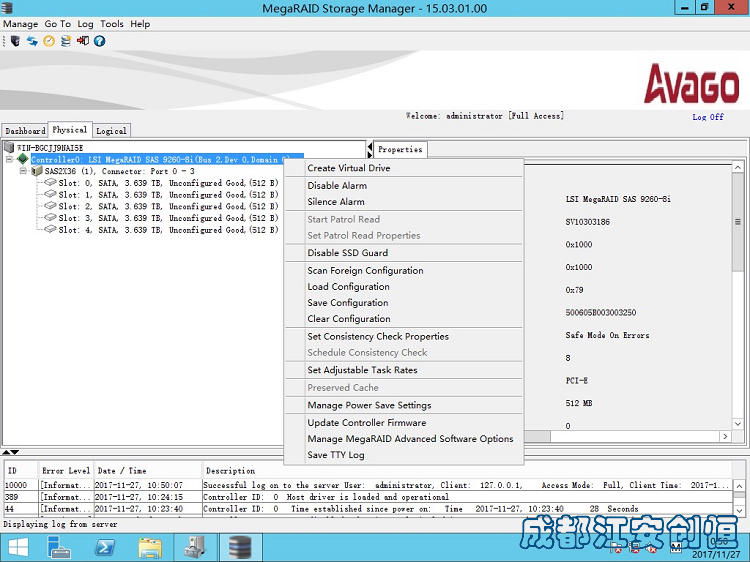Click the log table scroll up arrow
Screen dimensions: 750x562
tap(739, 485)
